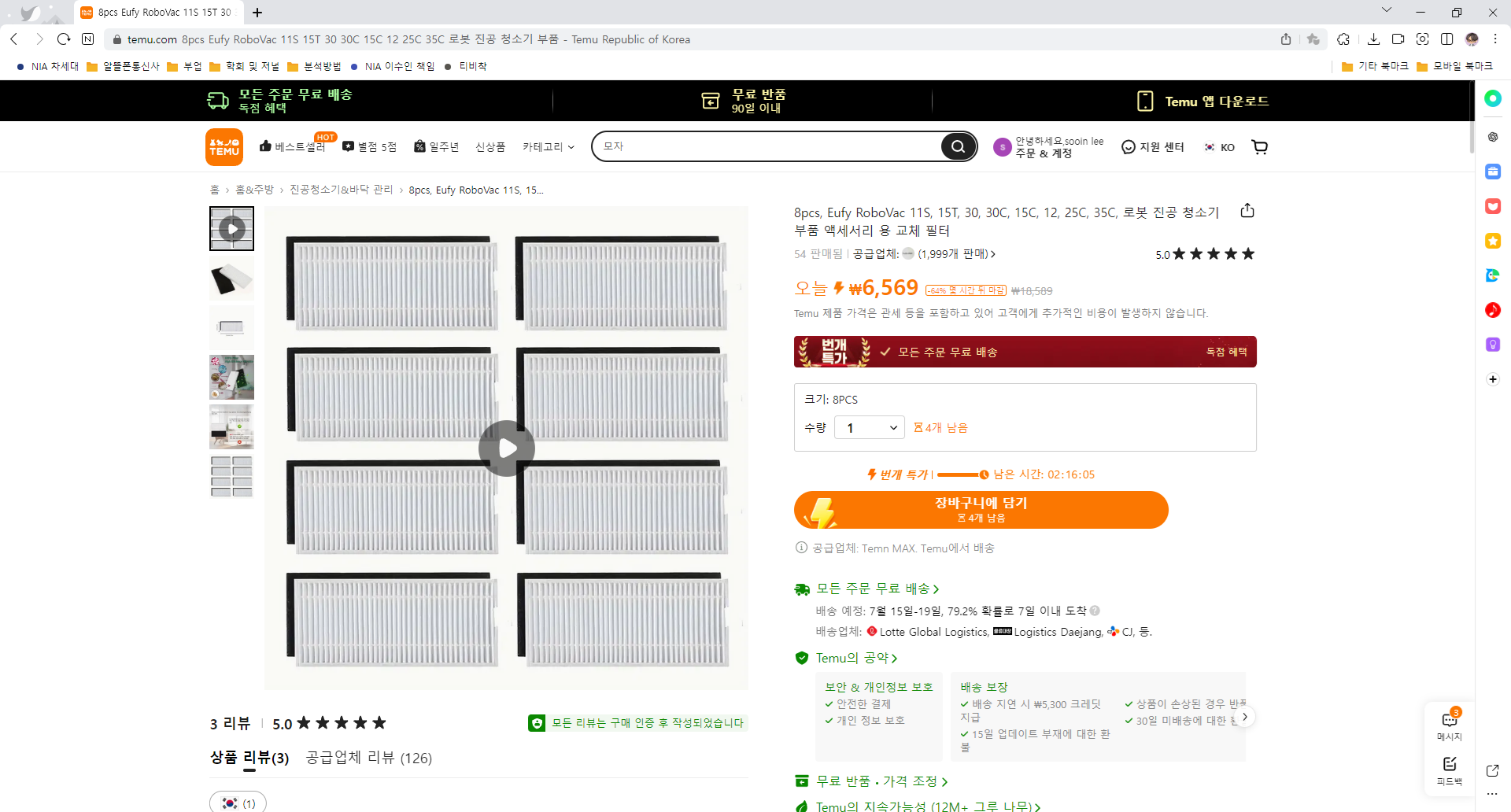This screenshot has height=812, width=1511.
Task: Open the browser downloads icon
Action: [1373, 39]
